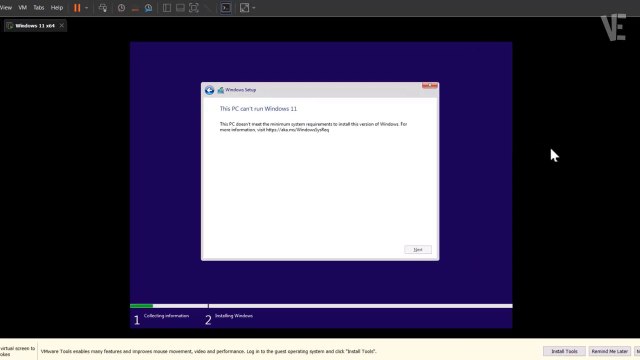Switch to the Windows 11 x64 tab
This screenshot has width=640, height=360.
pos(35,26)
